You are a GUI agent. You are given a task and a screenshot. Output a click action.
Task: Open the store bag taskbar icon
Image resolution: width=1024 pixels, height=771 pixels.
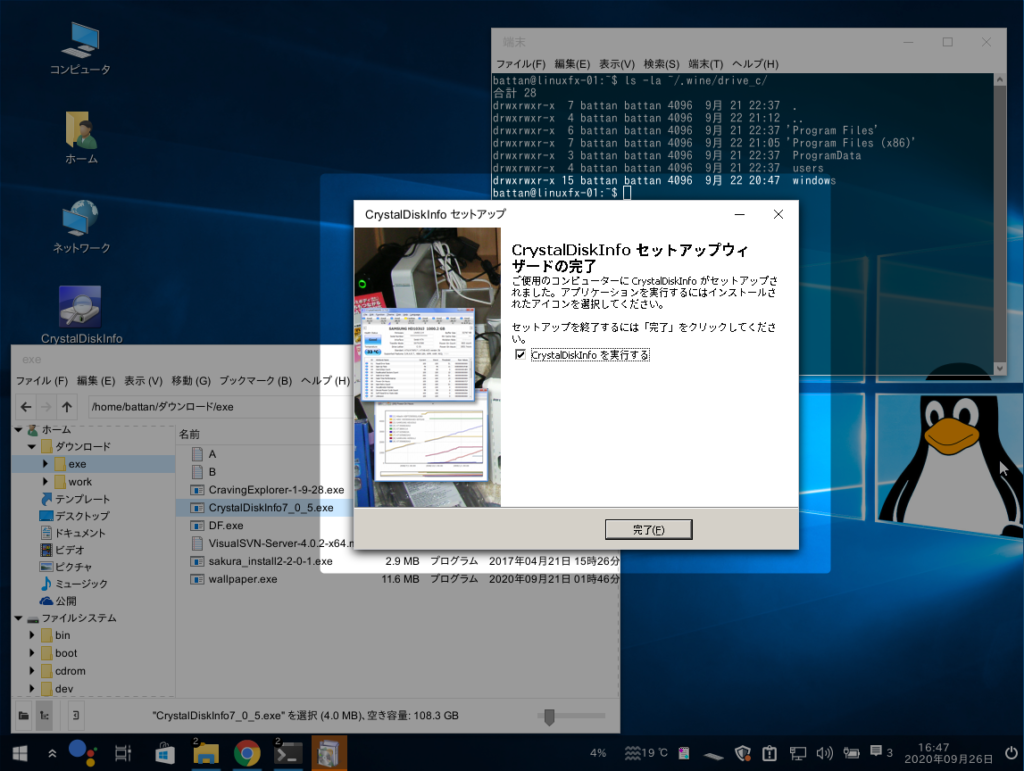pos(165,753)
